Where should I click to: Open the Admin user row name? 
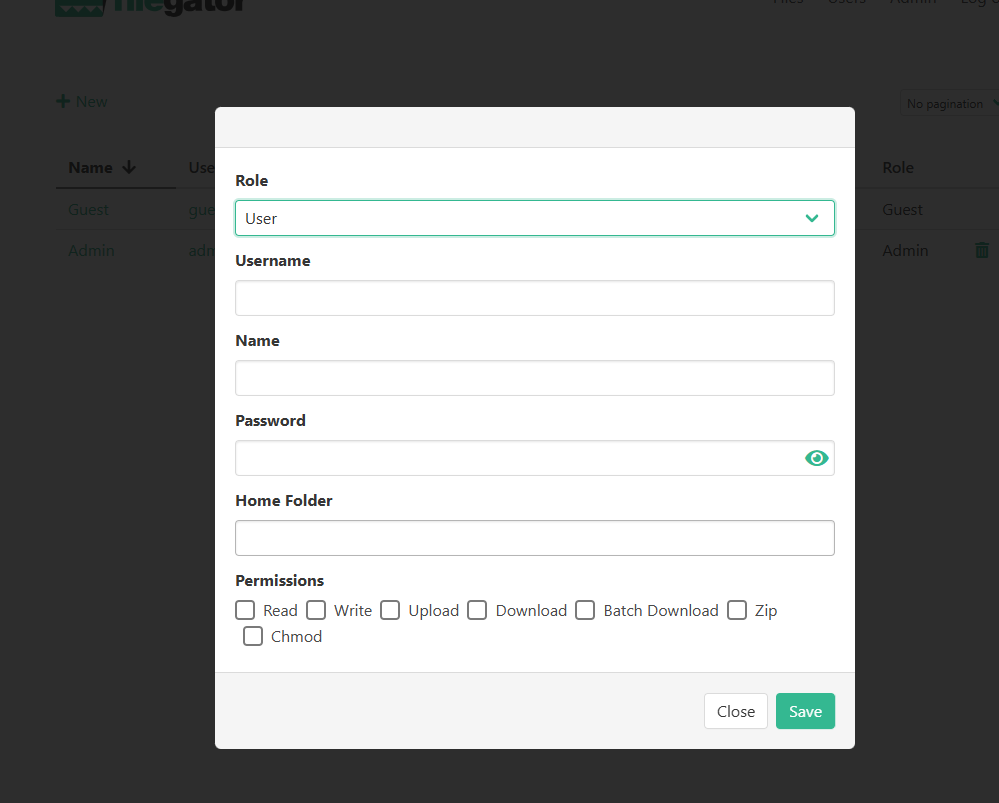[91, 250]
